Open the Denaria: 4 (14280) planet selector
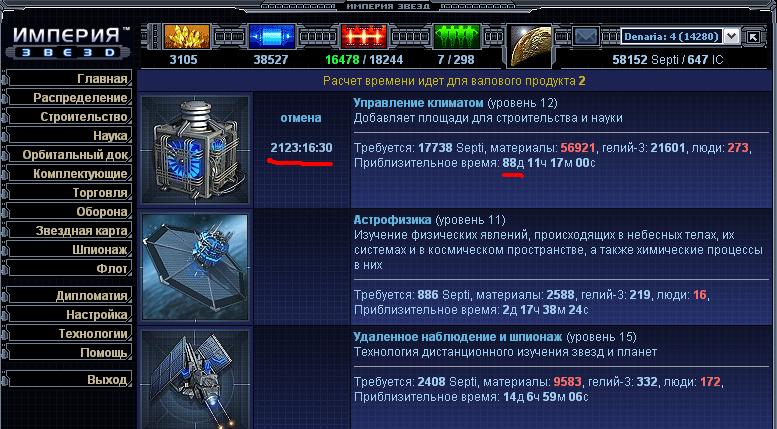 click(680, 36)
